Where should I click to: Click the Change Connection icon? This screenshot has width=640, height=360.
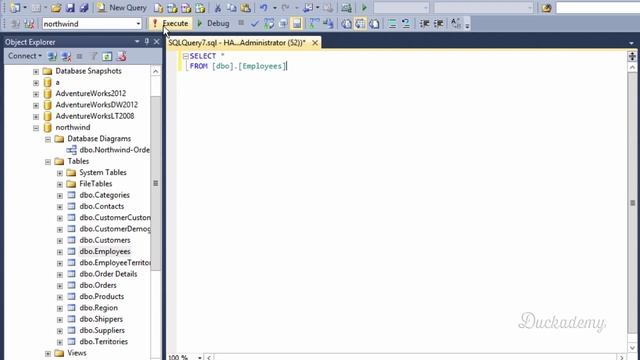pyautogui.click(x=29, y=24)
